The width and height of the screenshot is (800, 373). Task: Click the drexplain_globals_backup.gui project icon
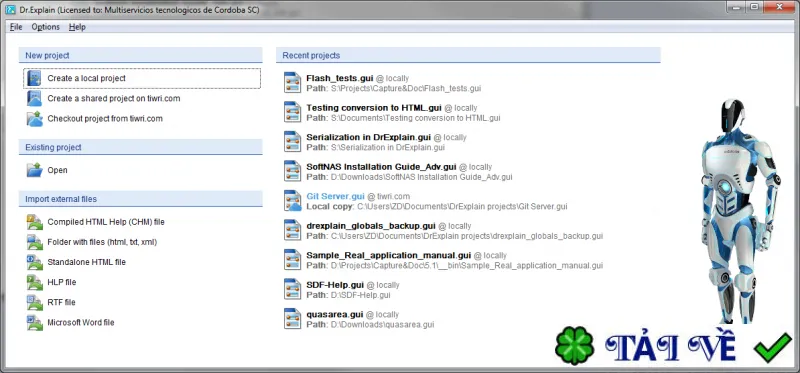point(293,230)
